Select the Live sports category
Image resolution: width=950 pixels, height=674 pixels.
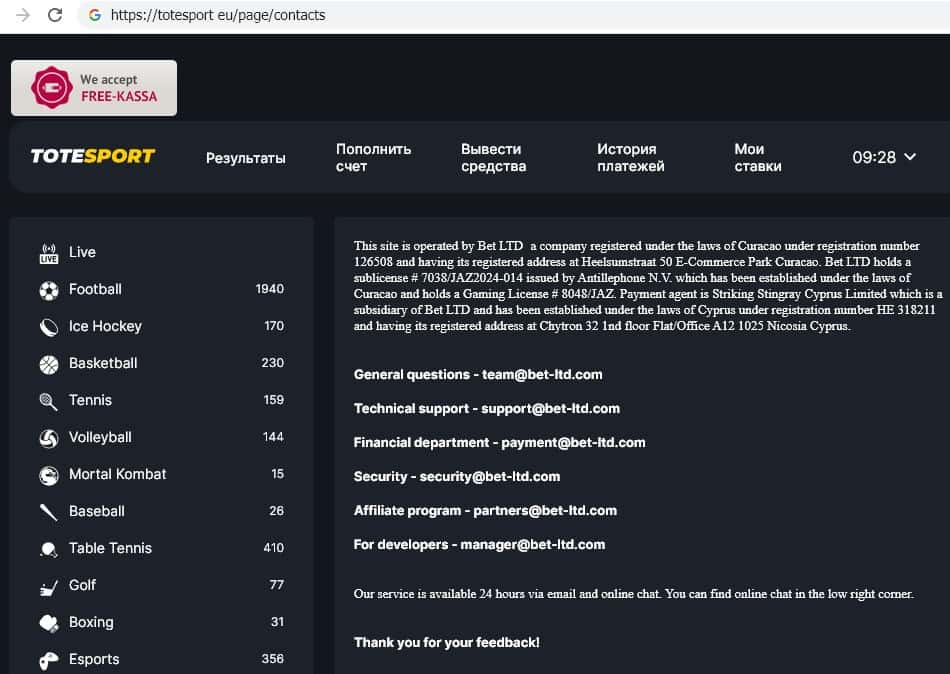[82, 252]
